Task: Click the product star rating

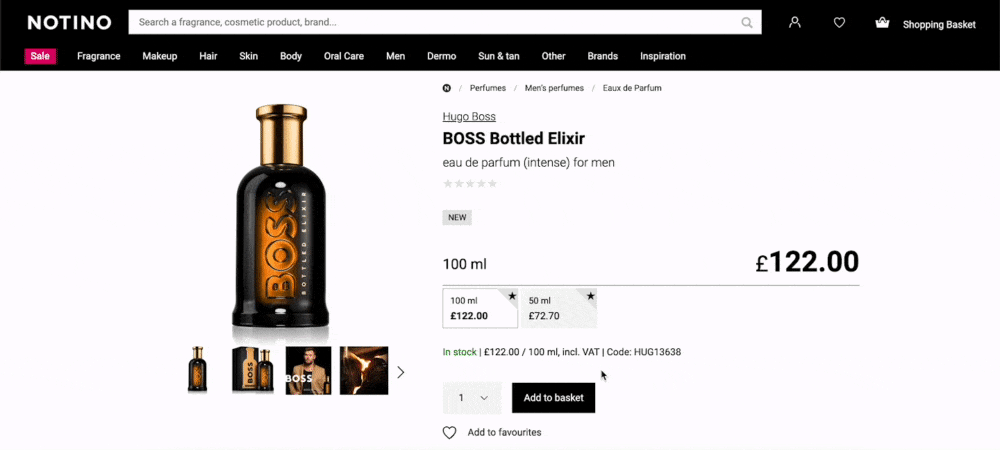Action: pos(470,184)
